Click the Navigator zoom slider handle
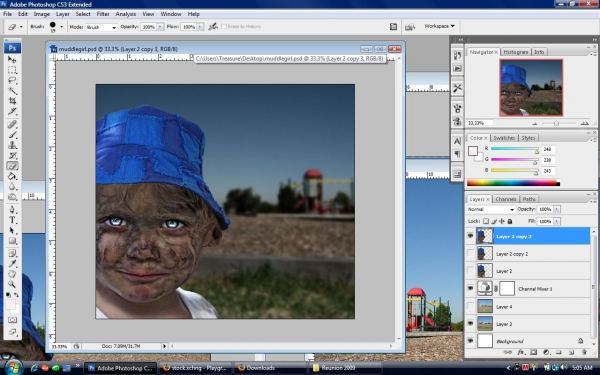The height and width of the screenshot is (375, 600). [556, 123]
